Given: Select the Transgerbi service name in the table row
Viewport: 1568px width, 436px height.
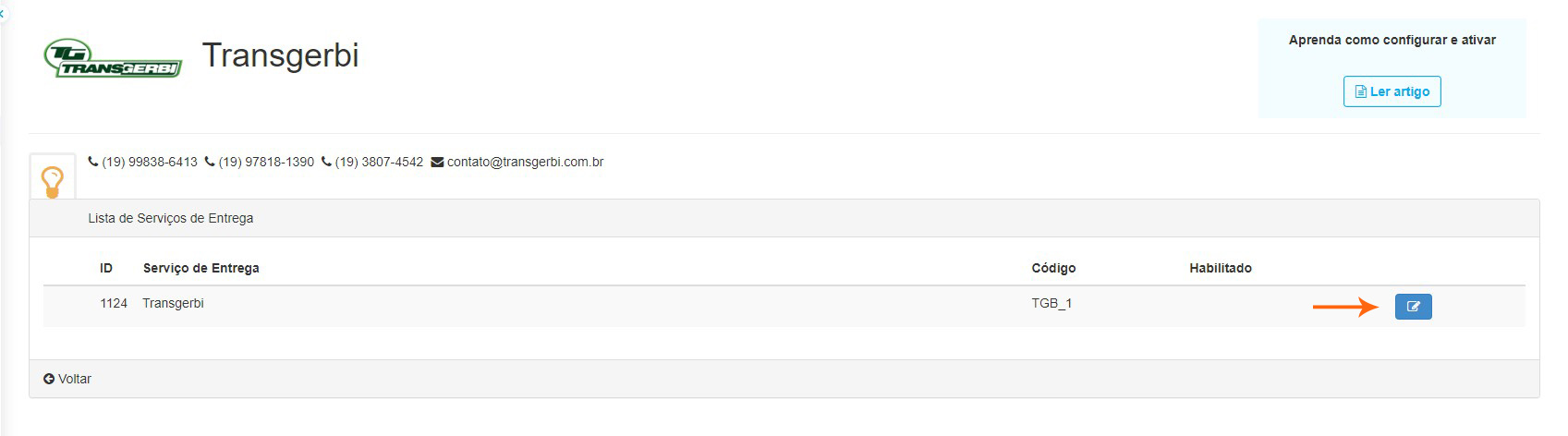Looking at the screenshot, I should (x=173, y=303).
